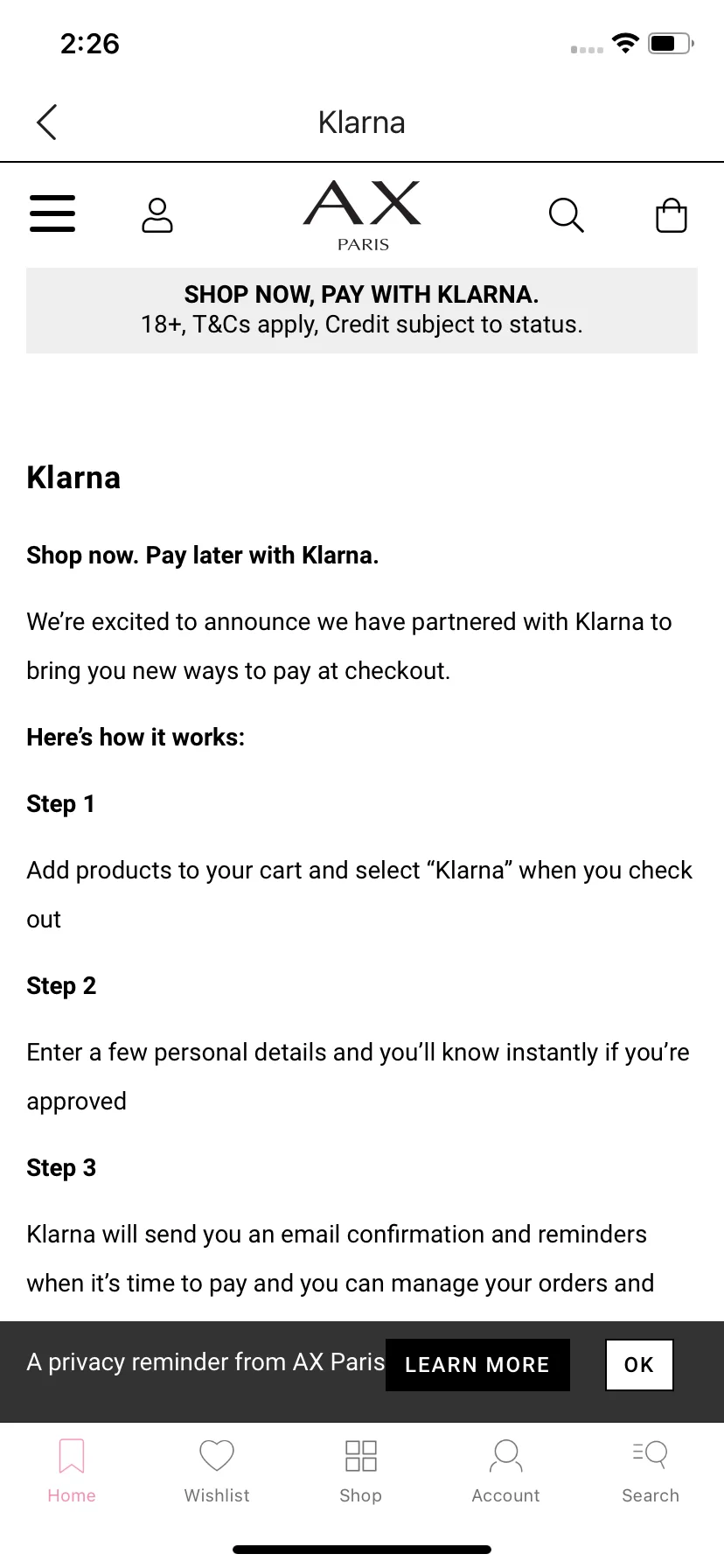The width and height of the screenshot is (724, 1568).
Task: Tap the Home bookmark icon
Action: click(72, 1456)
